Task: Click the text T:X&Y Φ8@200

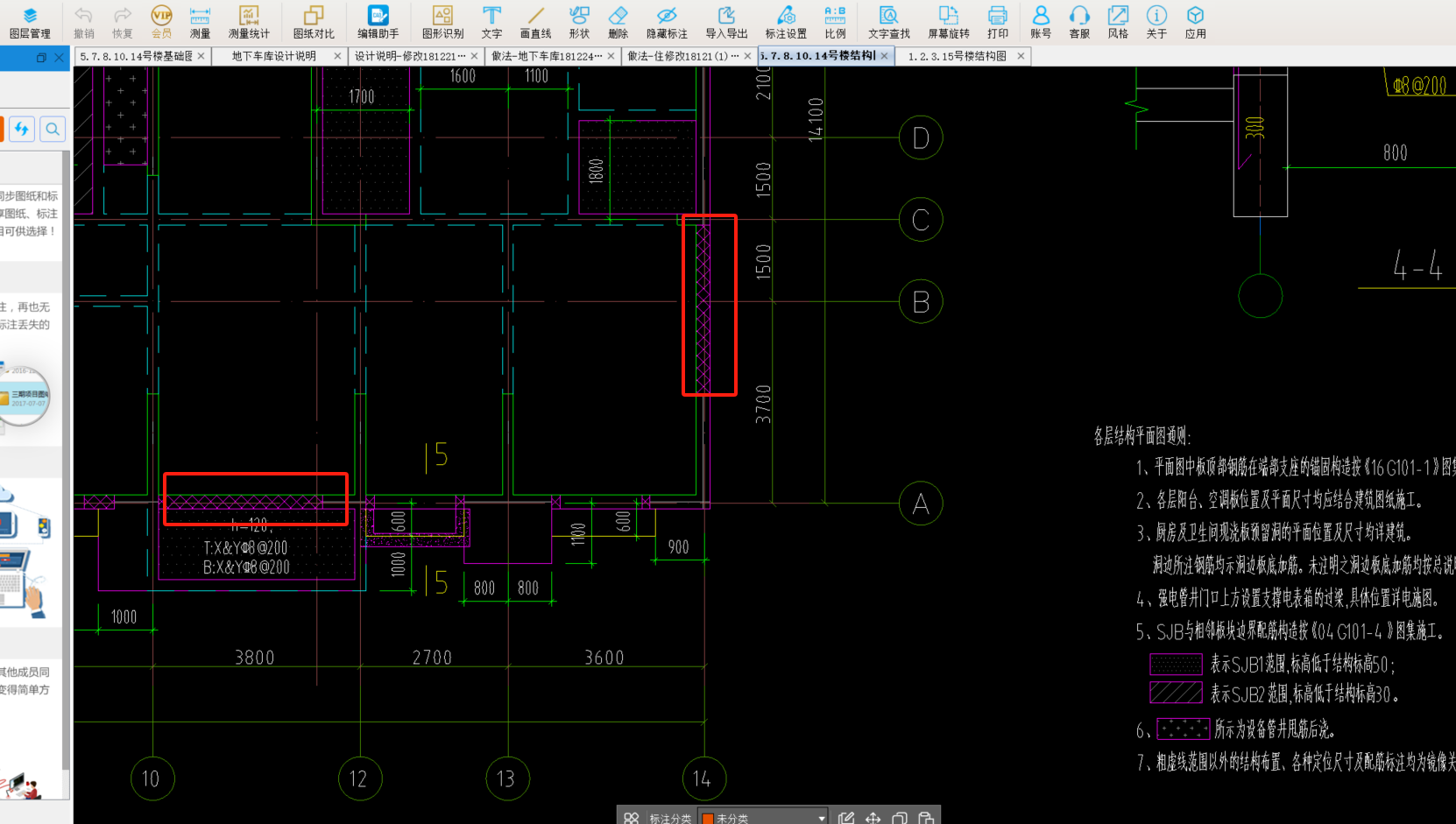Action: (x=245, y=548)
